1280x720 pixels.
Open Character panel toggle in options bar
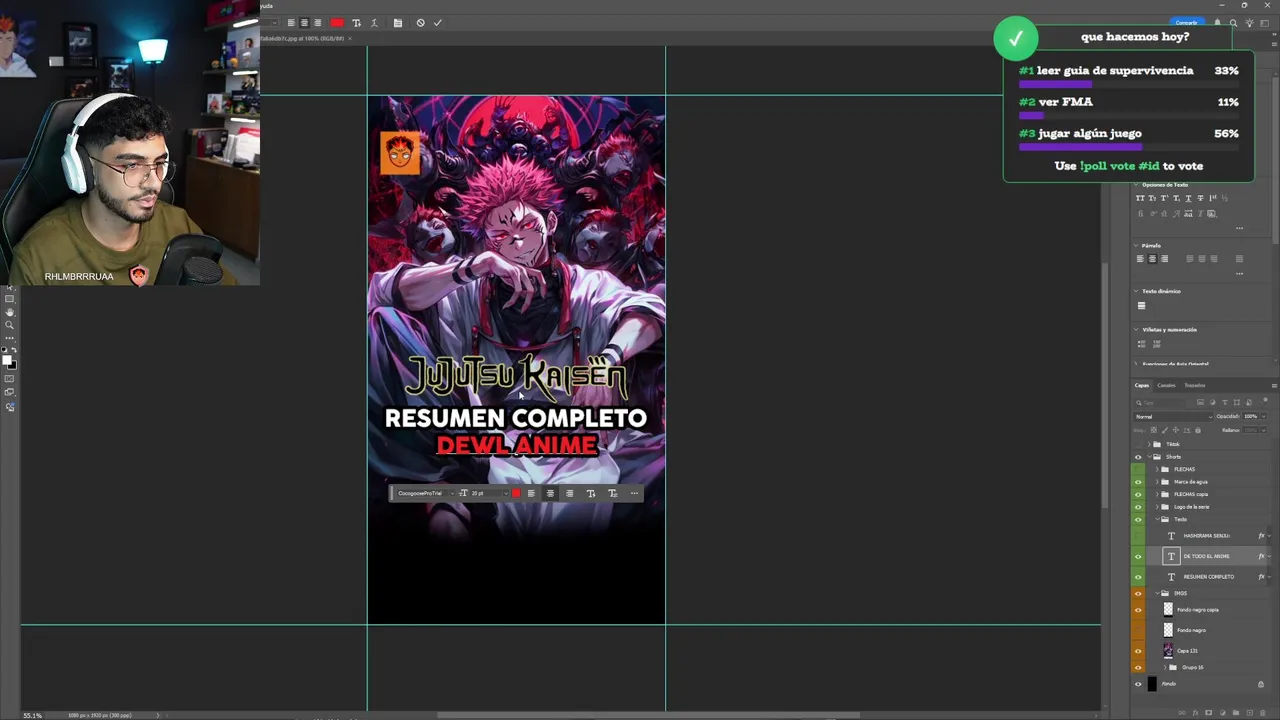(x=398, y=22)
